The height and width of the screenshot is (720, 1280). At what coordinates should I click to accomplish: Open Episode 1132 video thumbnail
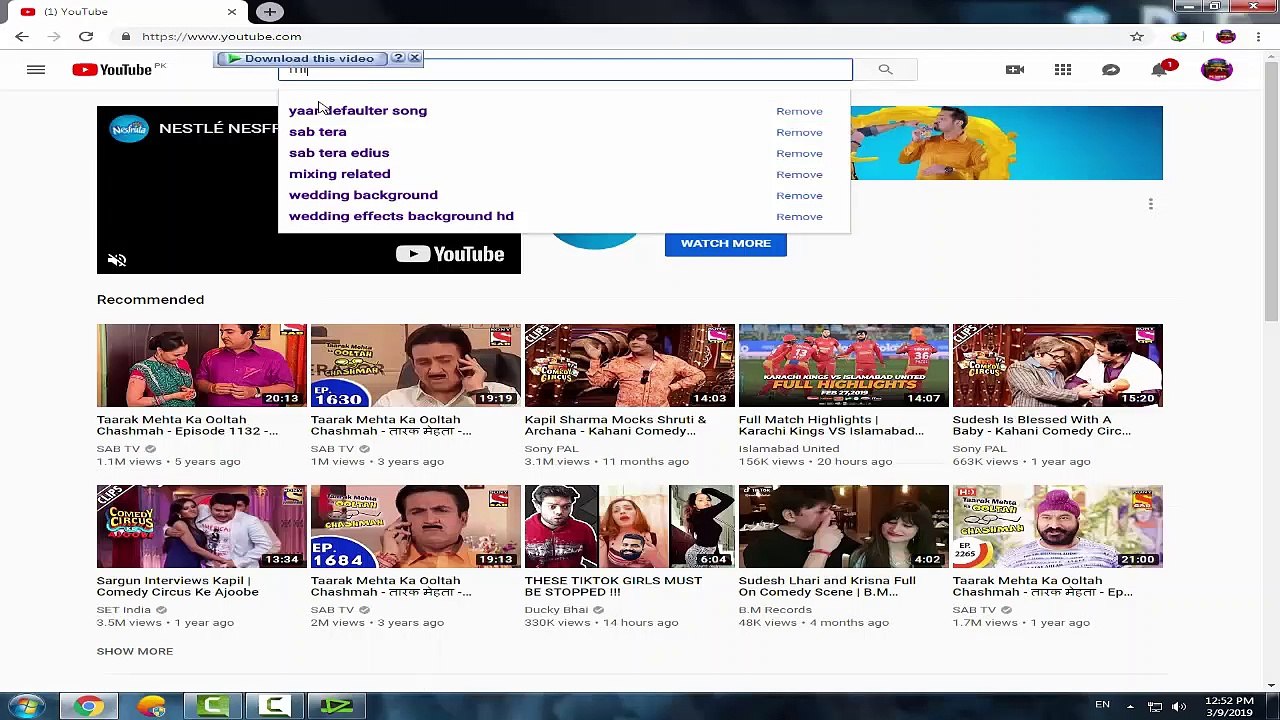(202, 365)
